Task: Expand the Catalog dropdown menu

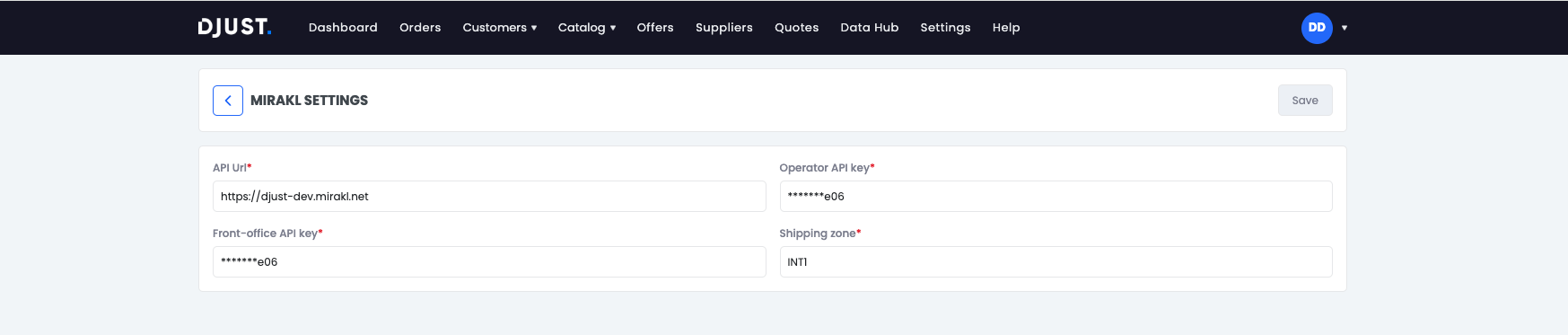Action: point(587,28)
